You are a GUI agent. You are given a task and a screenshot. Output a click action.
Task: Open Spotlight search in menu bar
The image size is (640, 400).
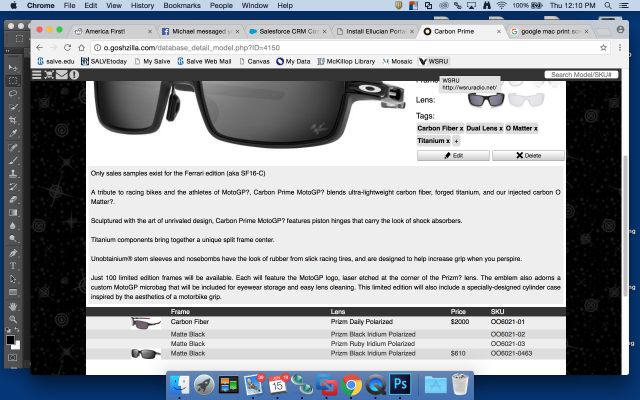[608, 6]
